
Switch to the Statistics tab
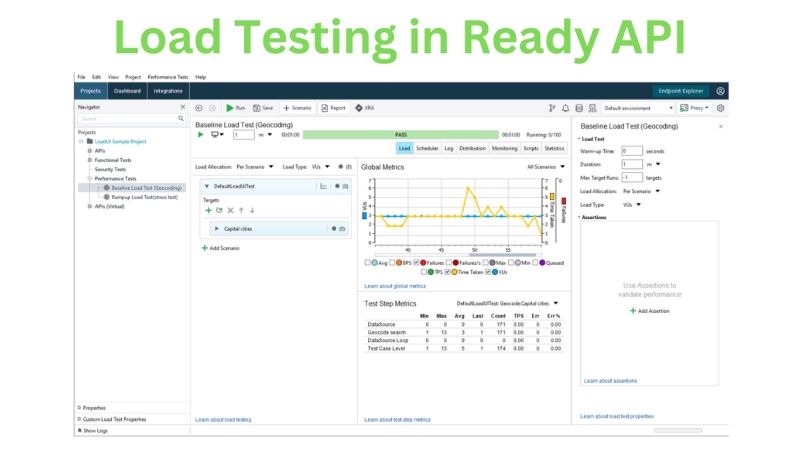(x=554, y=149)
